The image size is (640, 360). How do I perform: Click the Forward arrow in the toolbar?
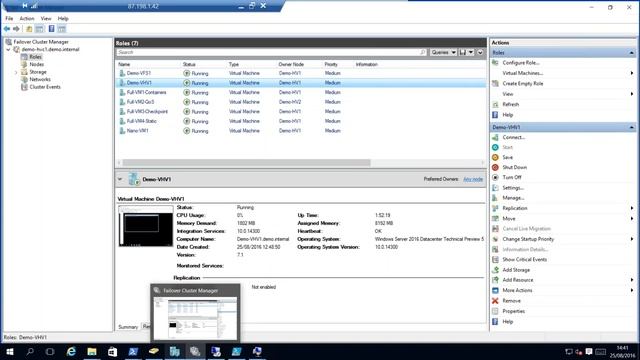pyautogui.click(x=16, y=29)
